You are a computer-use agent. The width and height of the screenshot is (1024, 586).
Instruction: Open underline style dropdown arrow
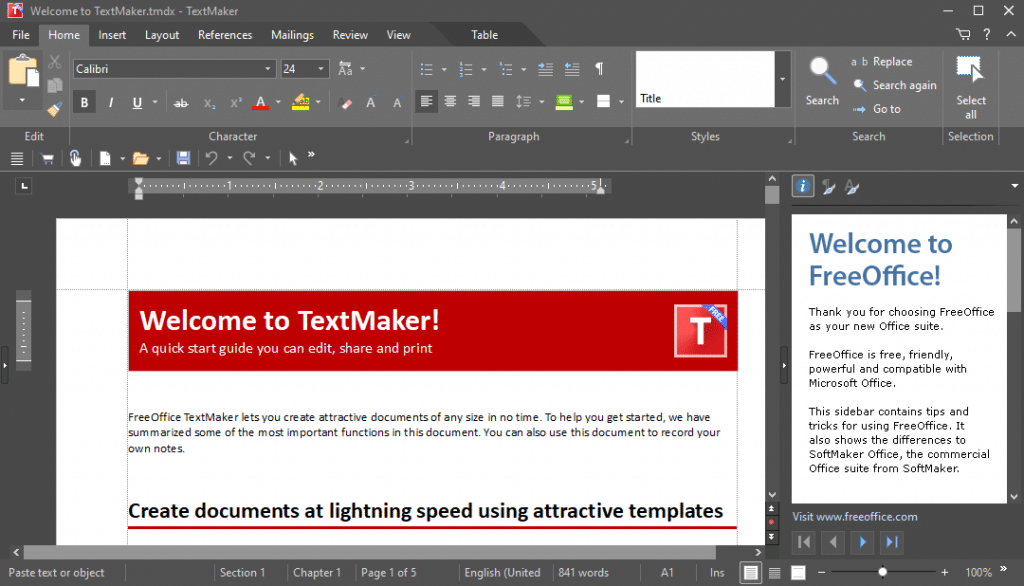click(155, 103)
